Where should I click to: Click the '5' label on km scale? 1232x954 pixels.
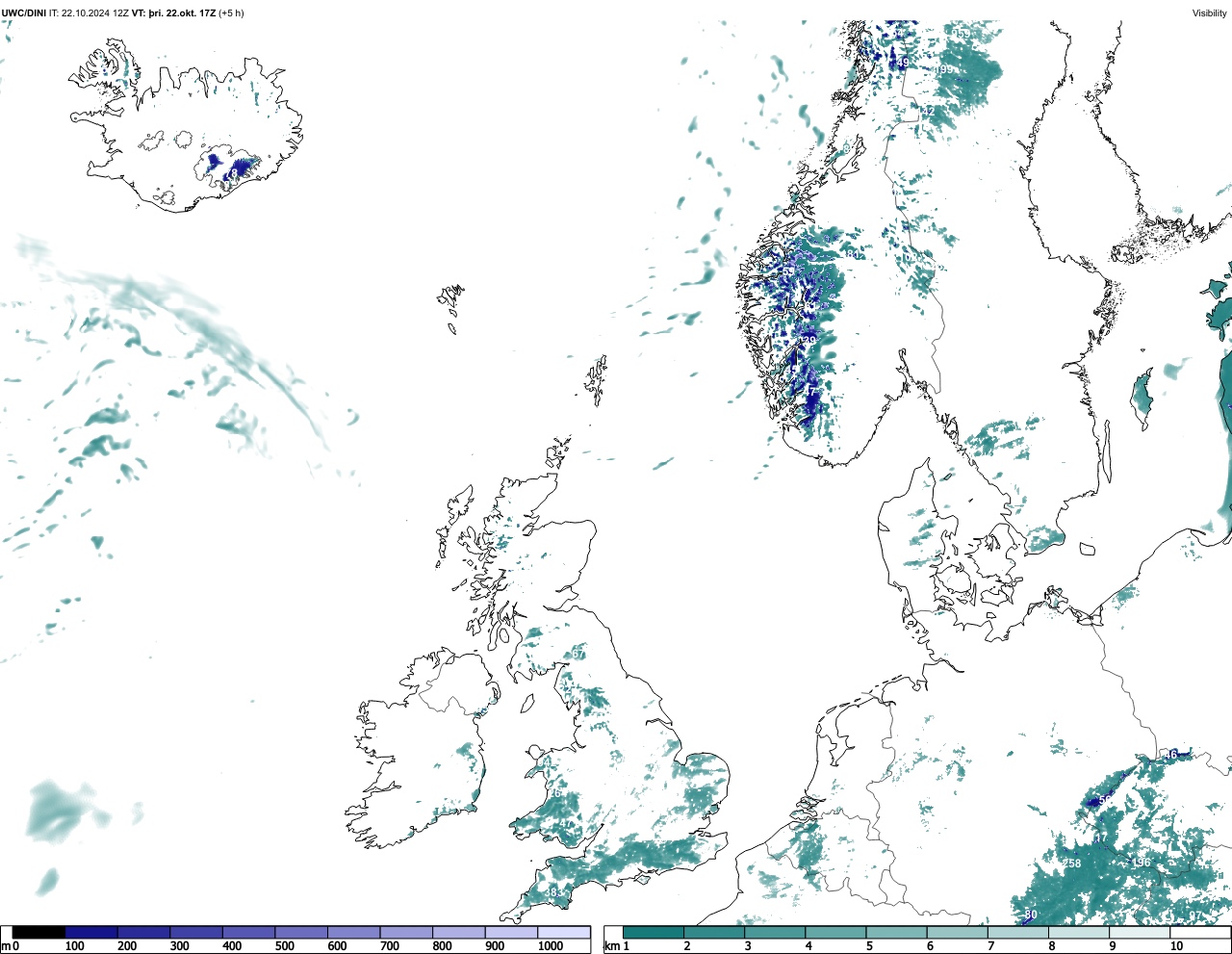tap(869, 946)
